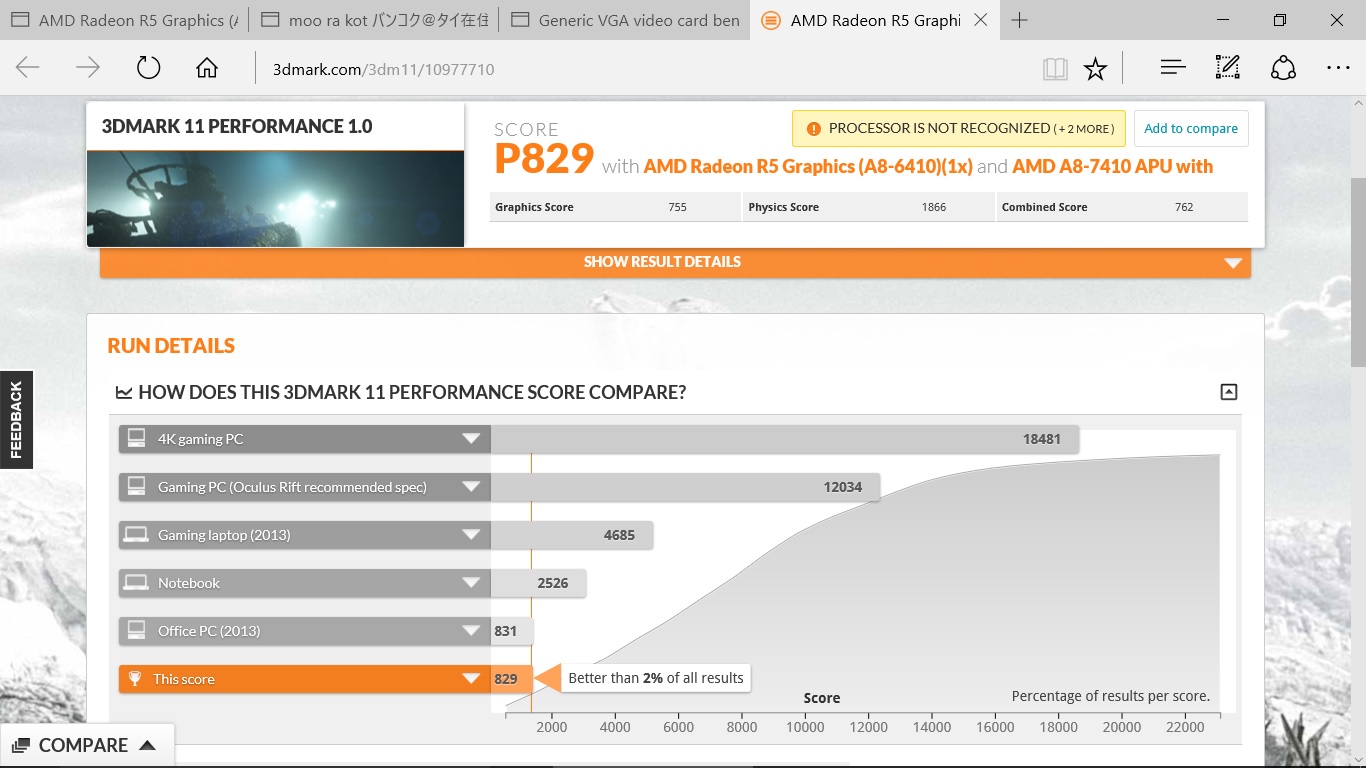
Task: Click the Share icon in toolbar
Action: [1283, 68]
